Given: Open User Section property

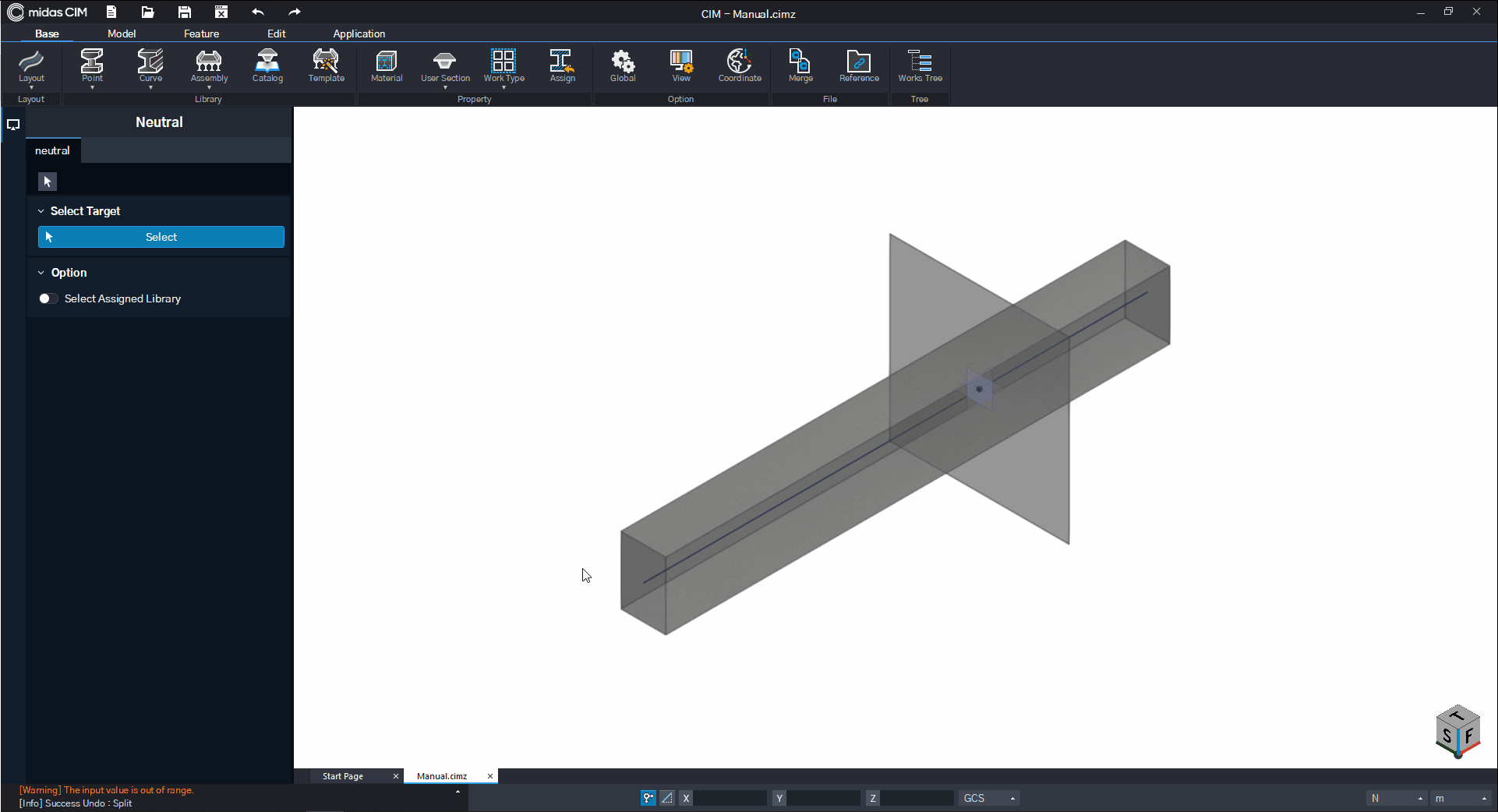Looking at the screenshot, I should pos(445,65).
